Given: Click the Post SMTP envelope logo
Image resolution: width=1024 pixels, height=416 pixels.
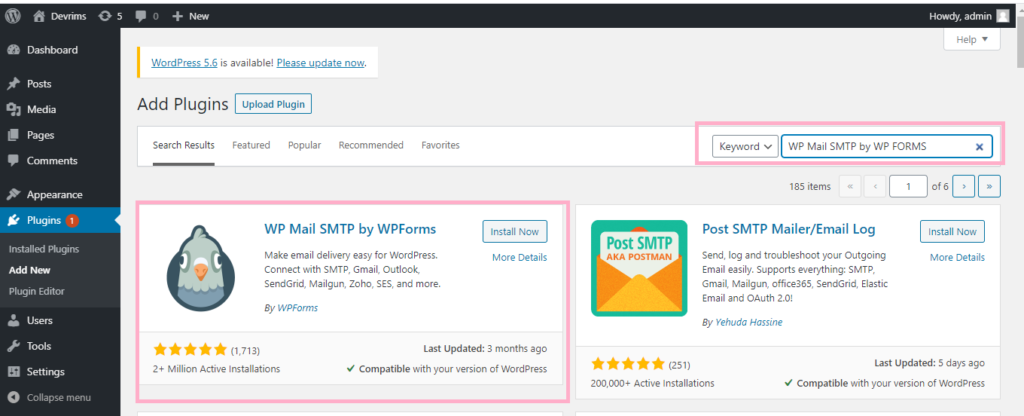Looking at the screenshot, I should 639,268.
